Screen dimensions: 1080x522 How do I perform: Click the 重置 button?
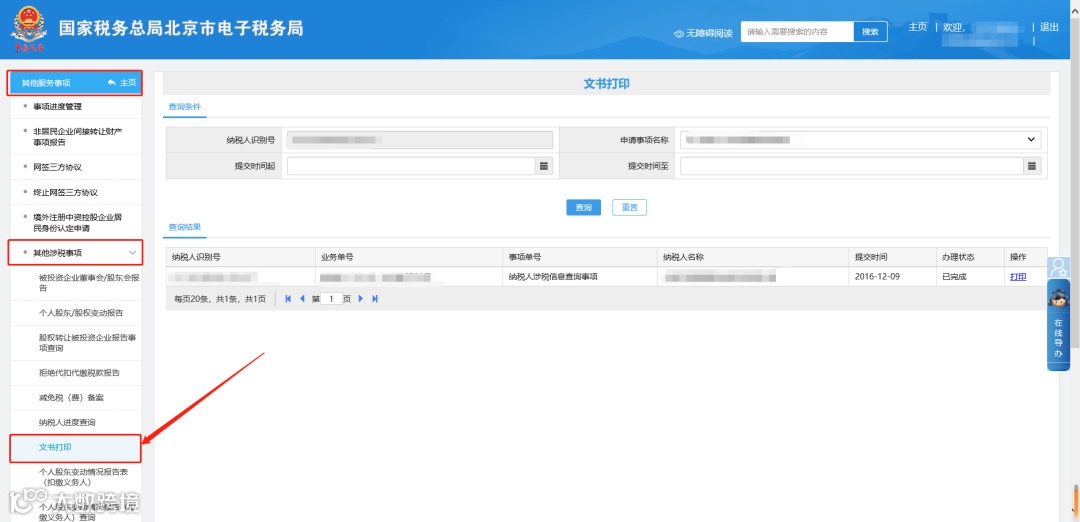point(630,207)
